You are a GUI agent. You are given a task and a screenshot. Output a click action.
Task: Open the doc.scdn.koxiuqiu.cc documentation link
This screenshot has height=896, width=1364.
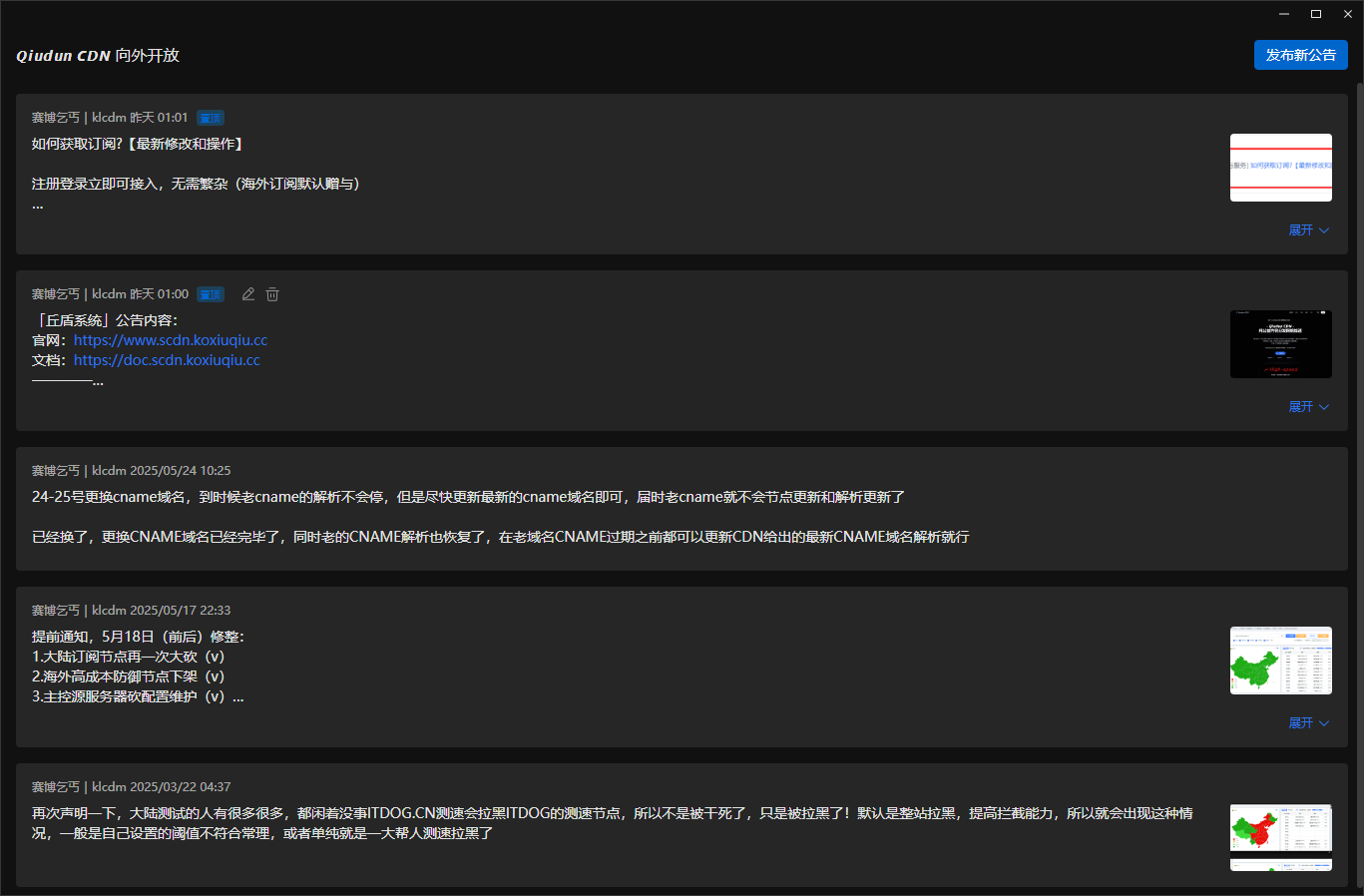pos(167,360)
